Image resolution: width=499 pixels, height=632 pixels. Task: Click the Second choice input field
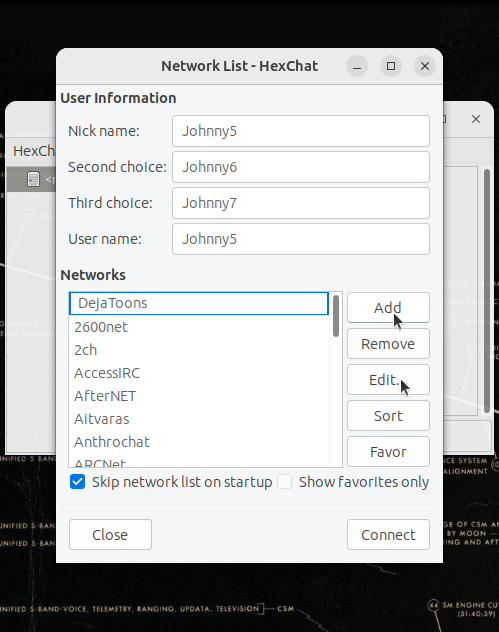click(x=301, y=167)
